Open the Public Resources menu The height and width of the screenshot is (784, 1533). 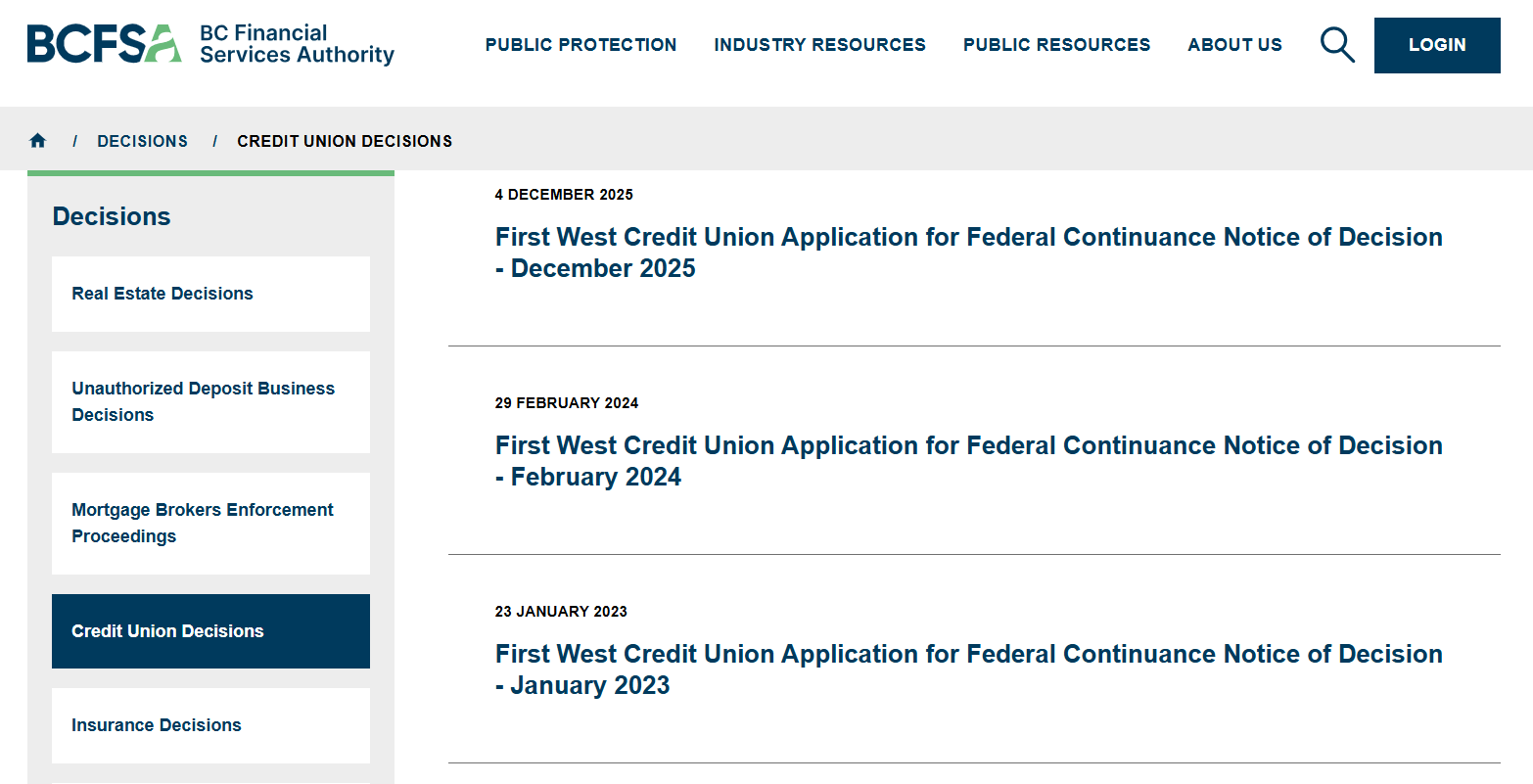pyautogui.click(x=1056, y=45)
